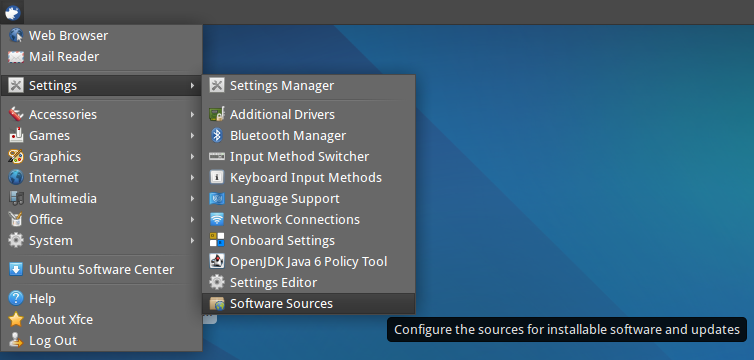Expand the Settings submenu arrow
Screen dimensions: 754x360
(192, 86)
